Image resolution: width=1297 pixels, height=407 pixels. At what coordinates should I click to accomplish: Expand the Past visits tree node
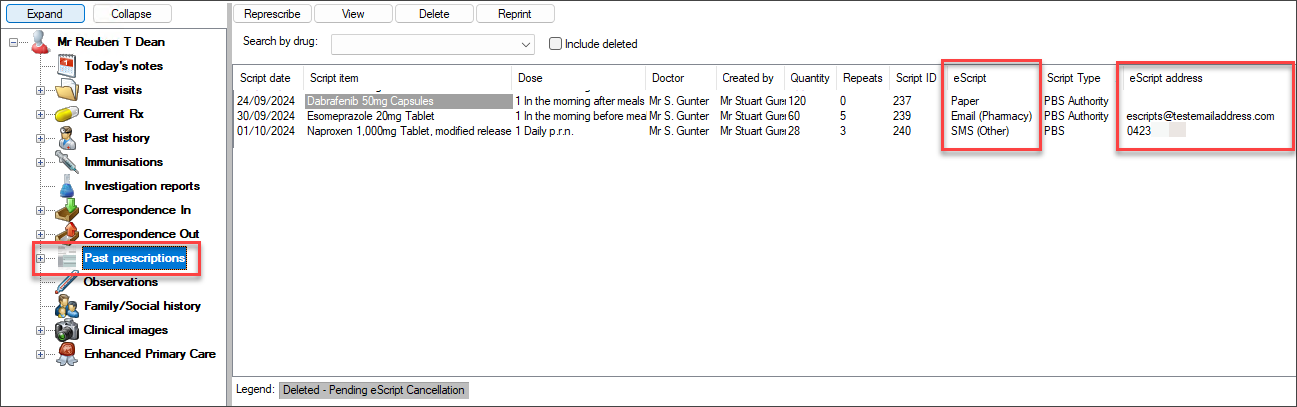click(41, 90)
